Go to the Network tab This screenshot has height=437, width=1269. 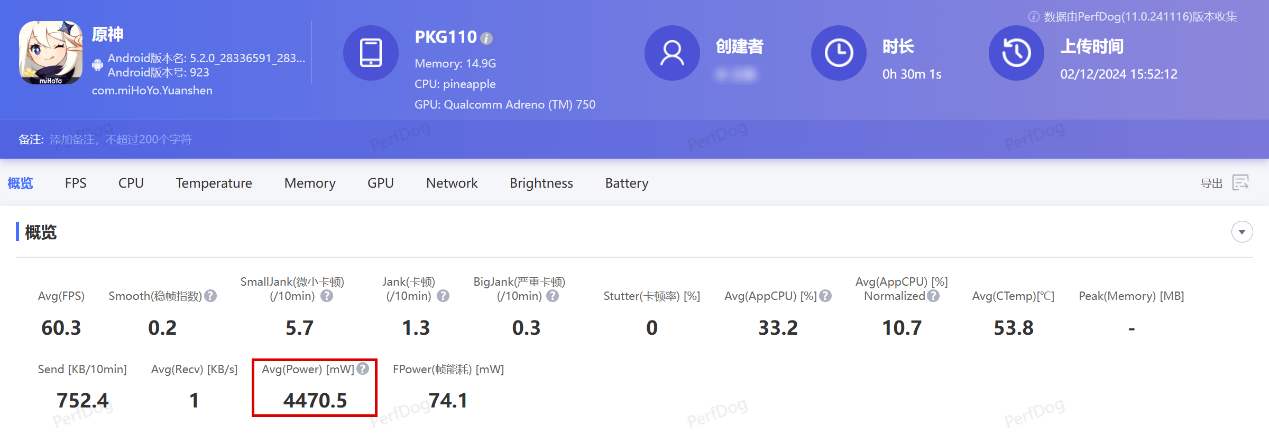point(452,183)
